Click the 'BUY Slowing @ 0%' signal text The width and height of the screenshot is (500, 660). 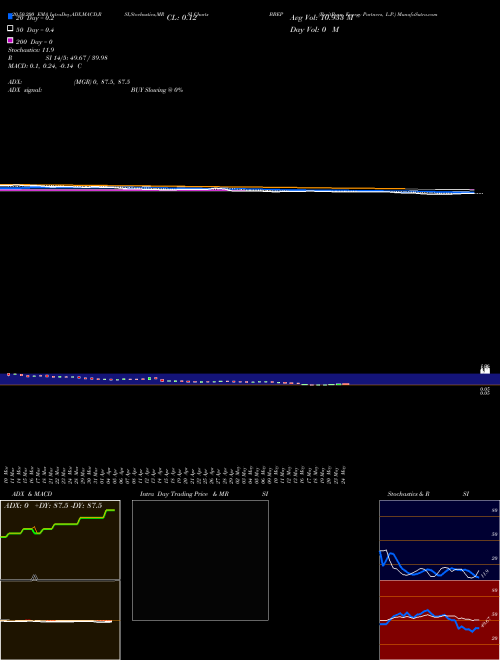pyautogui.click(x=157, y=90)
